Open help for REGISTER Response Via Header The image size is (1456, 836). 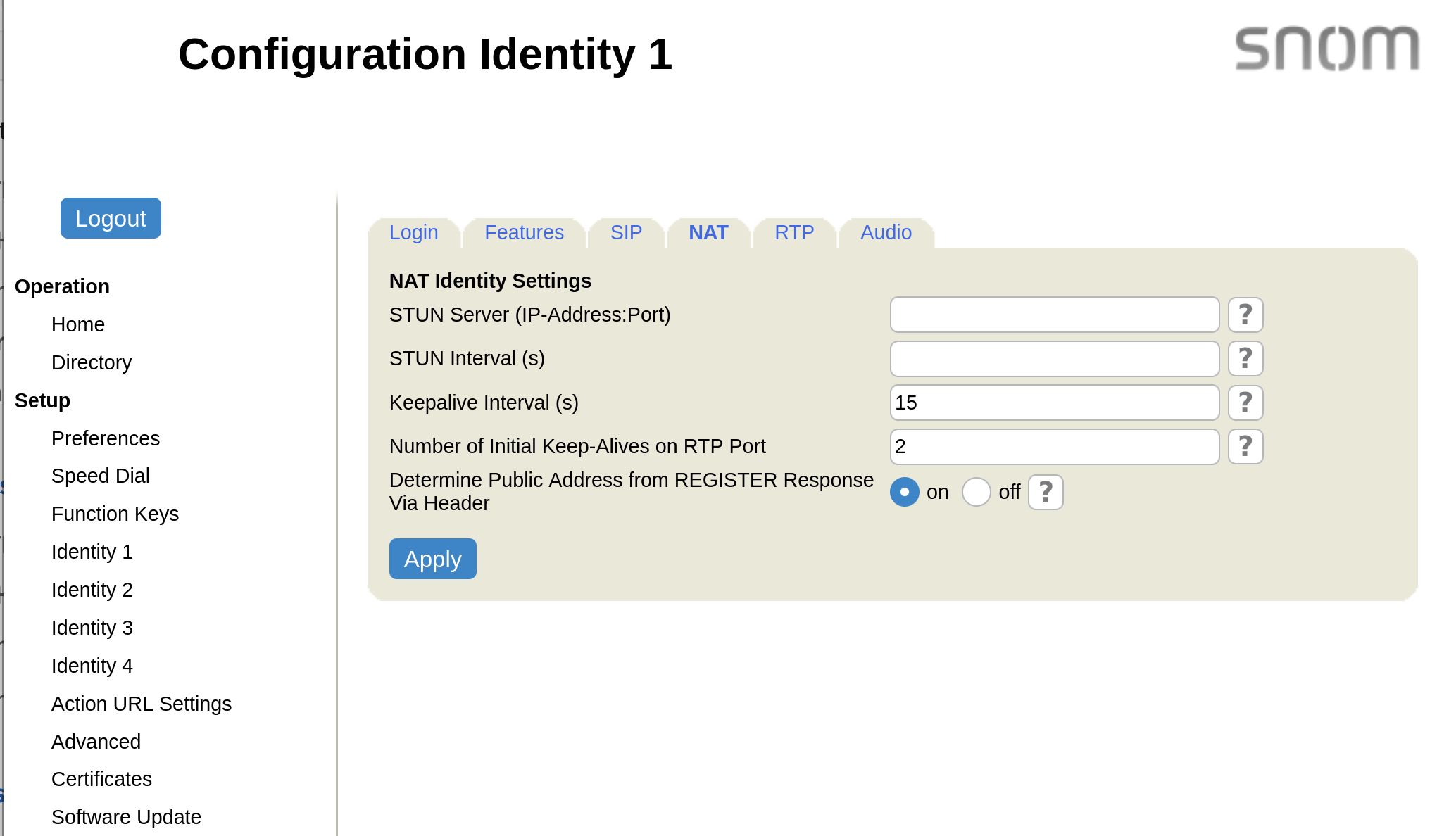[1045, 492]
